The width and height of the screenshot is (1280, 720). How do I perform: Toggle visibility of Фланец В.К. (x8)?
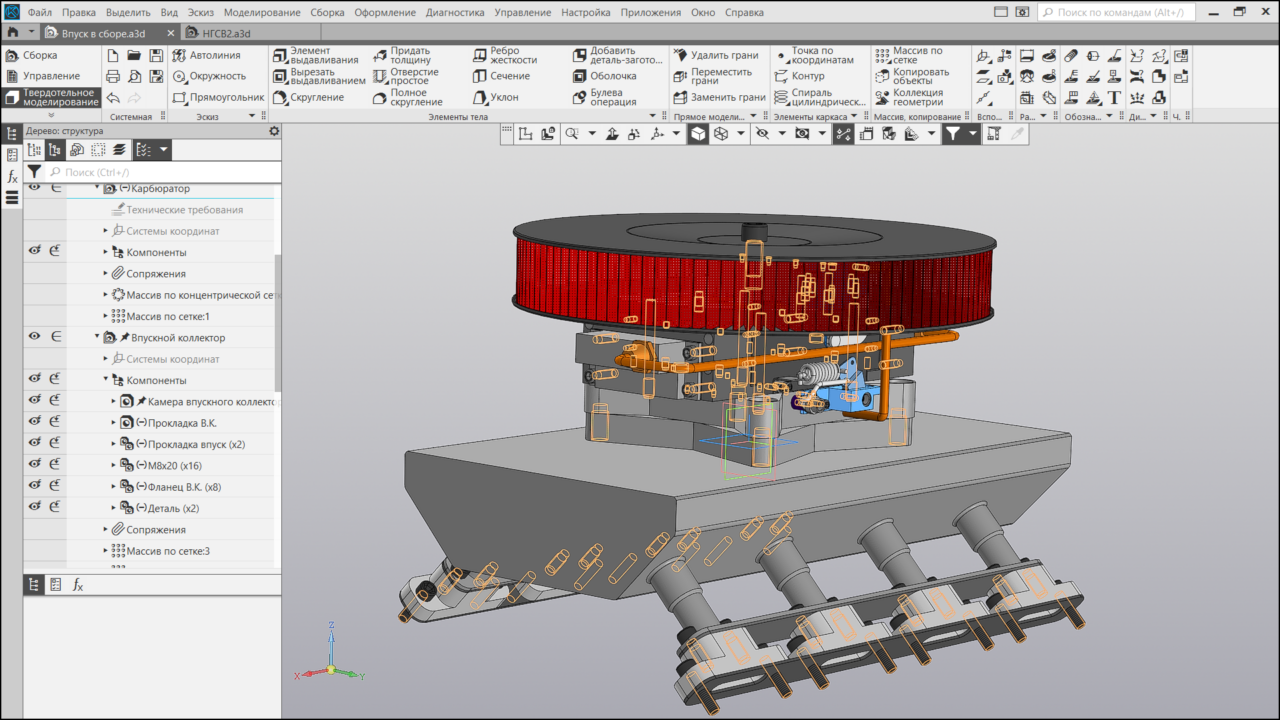[34, 486]
